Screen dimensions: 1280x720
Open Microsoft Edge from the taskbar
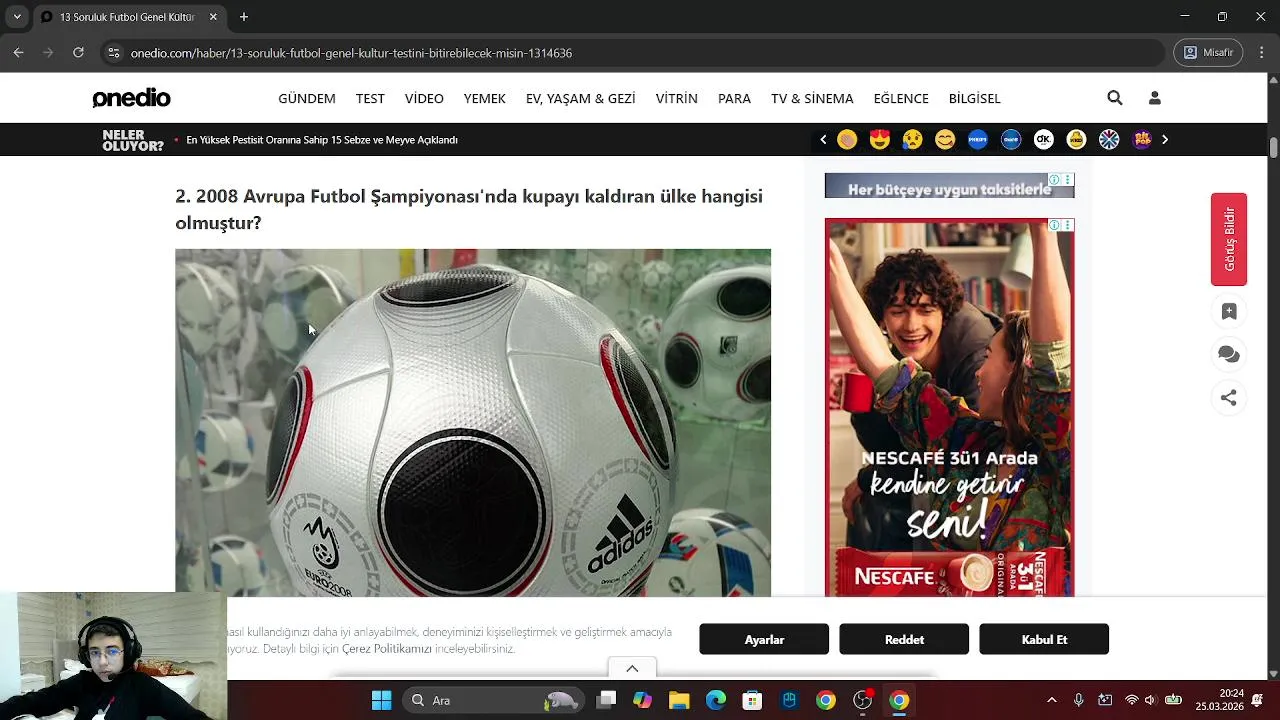click(x=716, y=700)
